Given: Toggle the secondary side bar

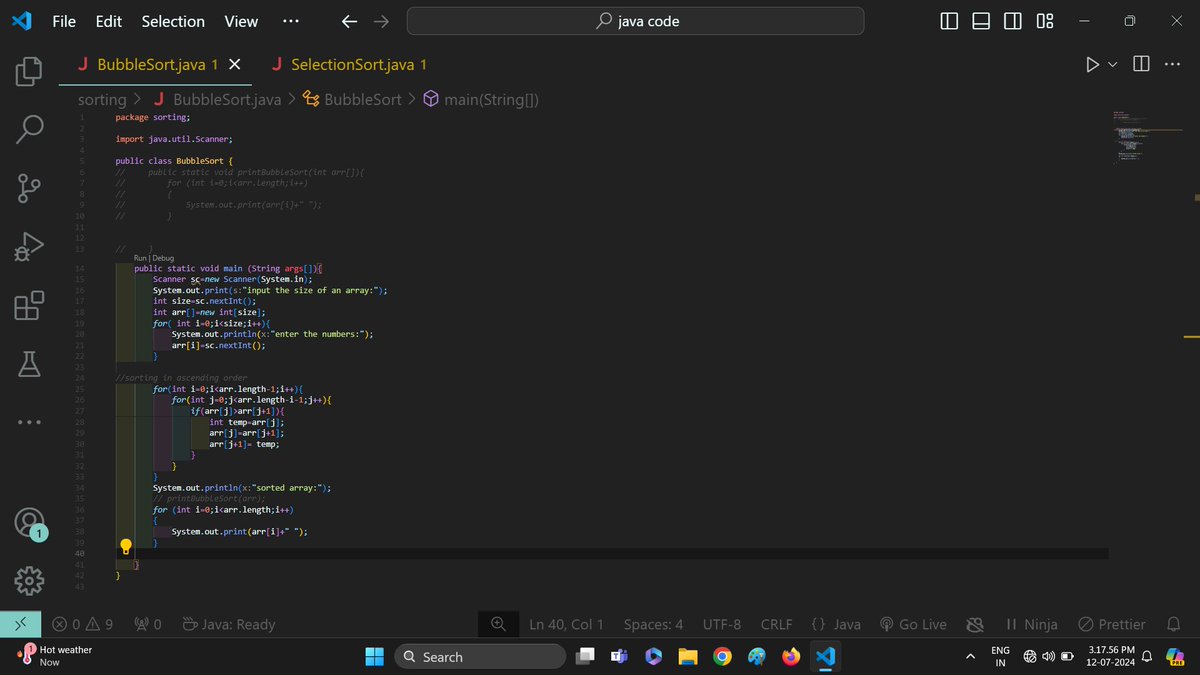Looking at the screenshot, I should point(1013,21).
